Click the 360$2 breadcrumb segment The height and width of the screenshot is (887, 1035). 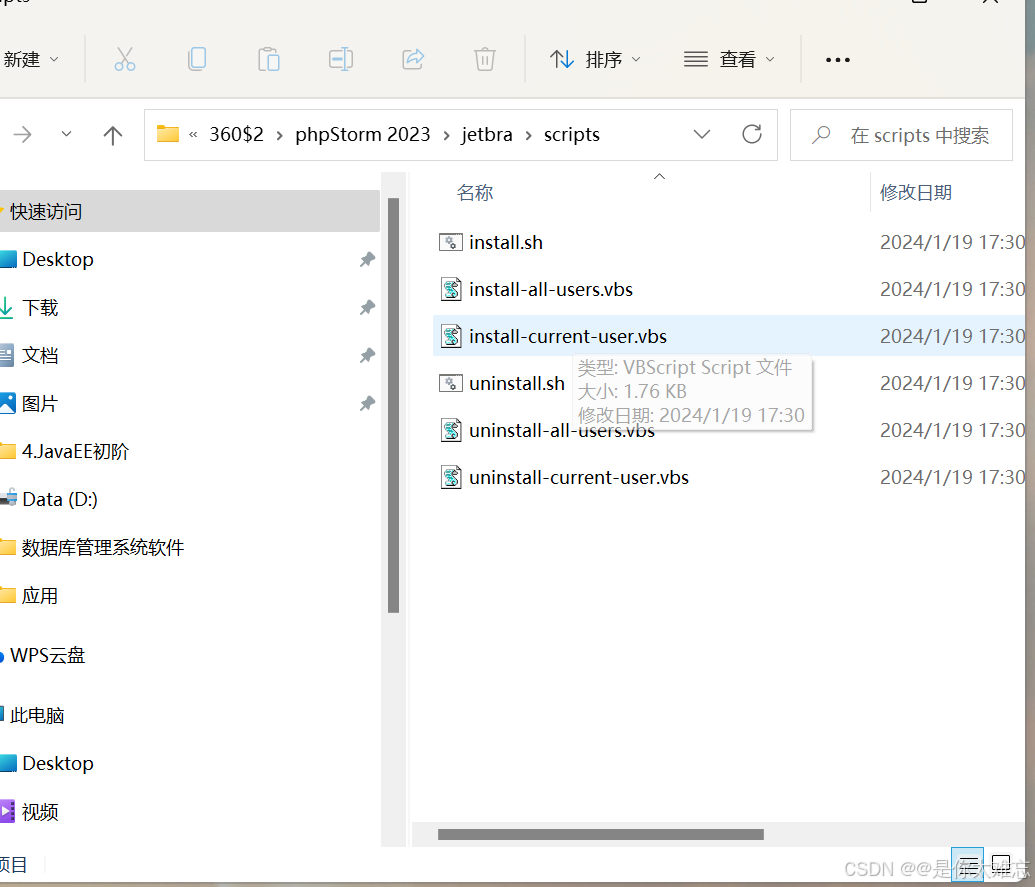coord(236,135)
